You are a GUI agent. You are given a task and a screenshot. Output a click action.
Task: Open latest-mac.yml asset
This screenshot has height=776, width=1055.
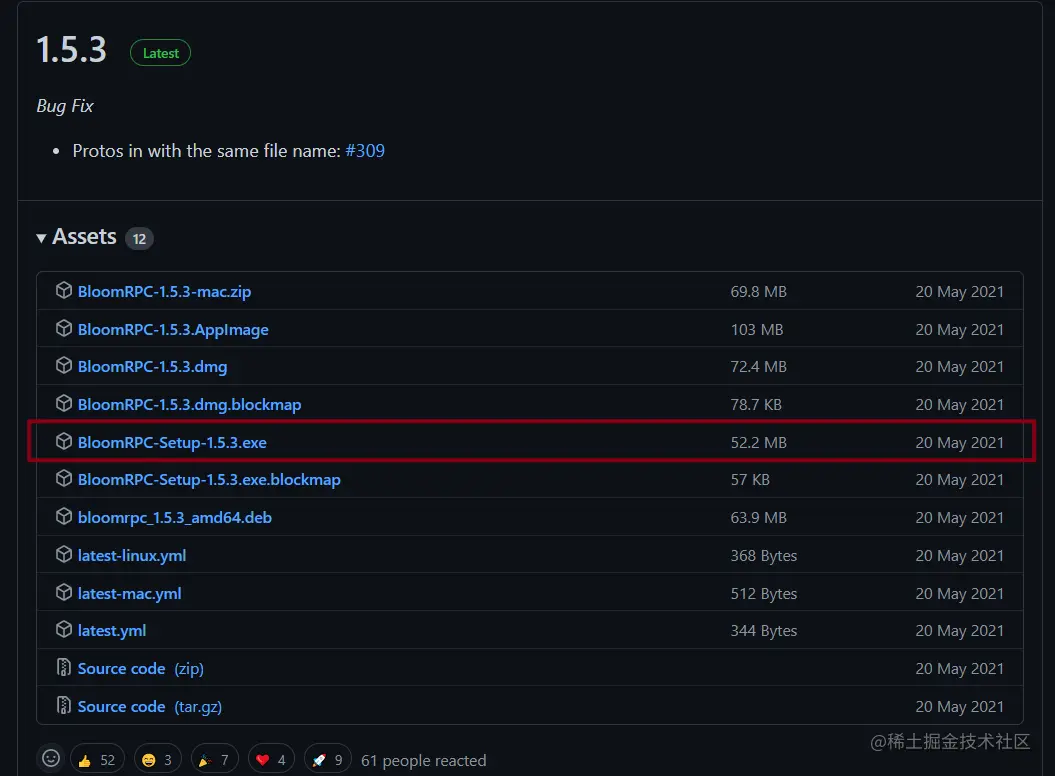coord(129,594)
